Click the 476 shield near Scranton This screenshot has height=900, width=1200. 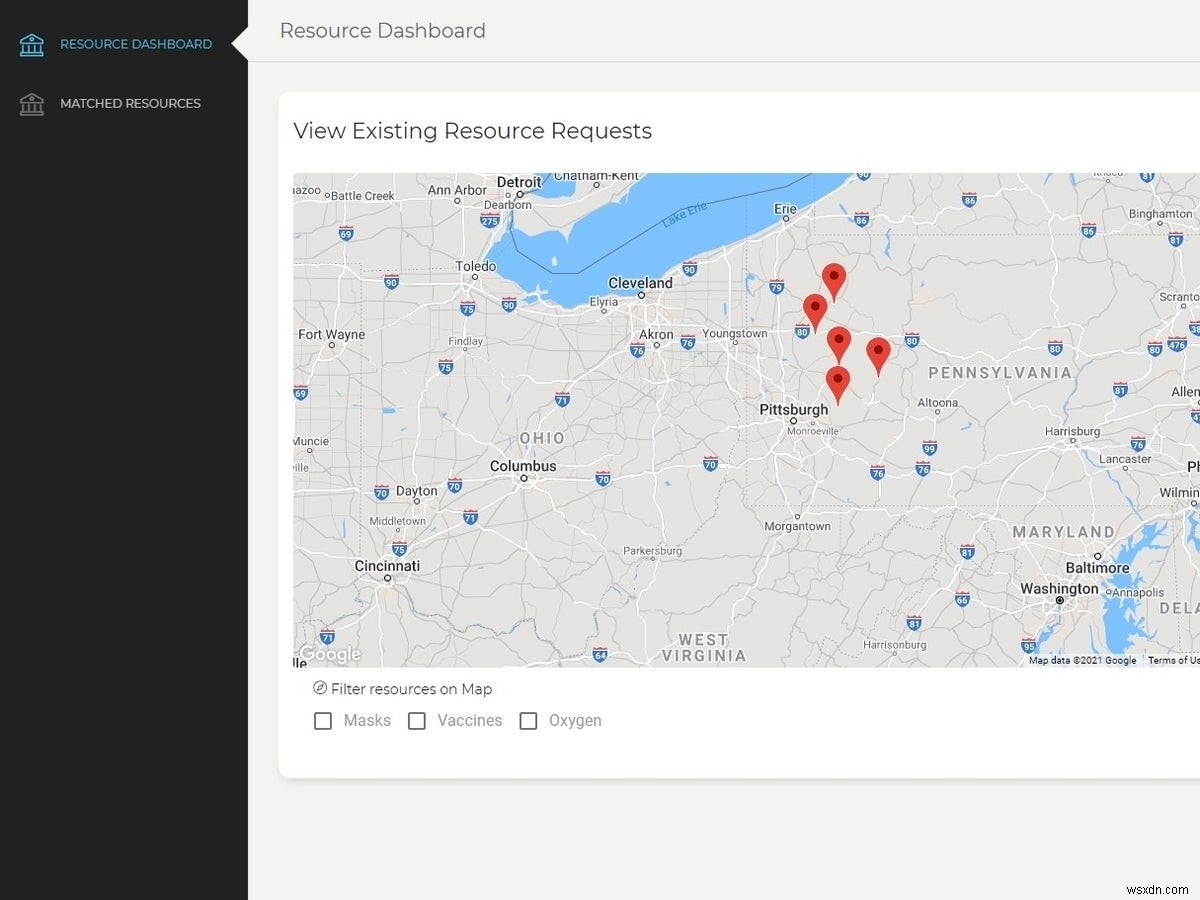[1177, 346]
